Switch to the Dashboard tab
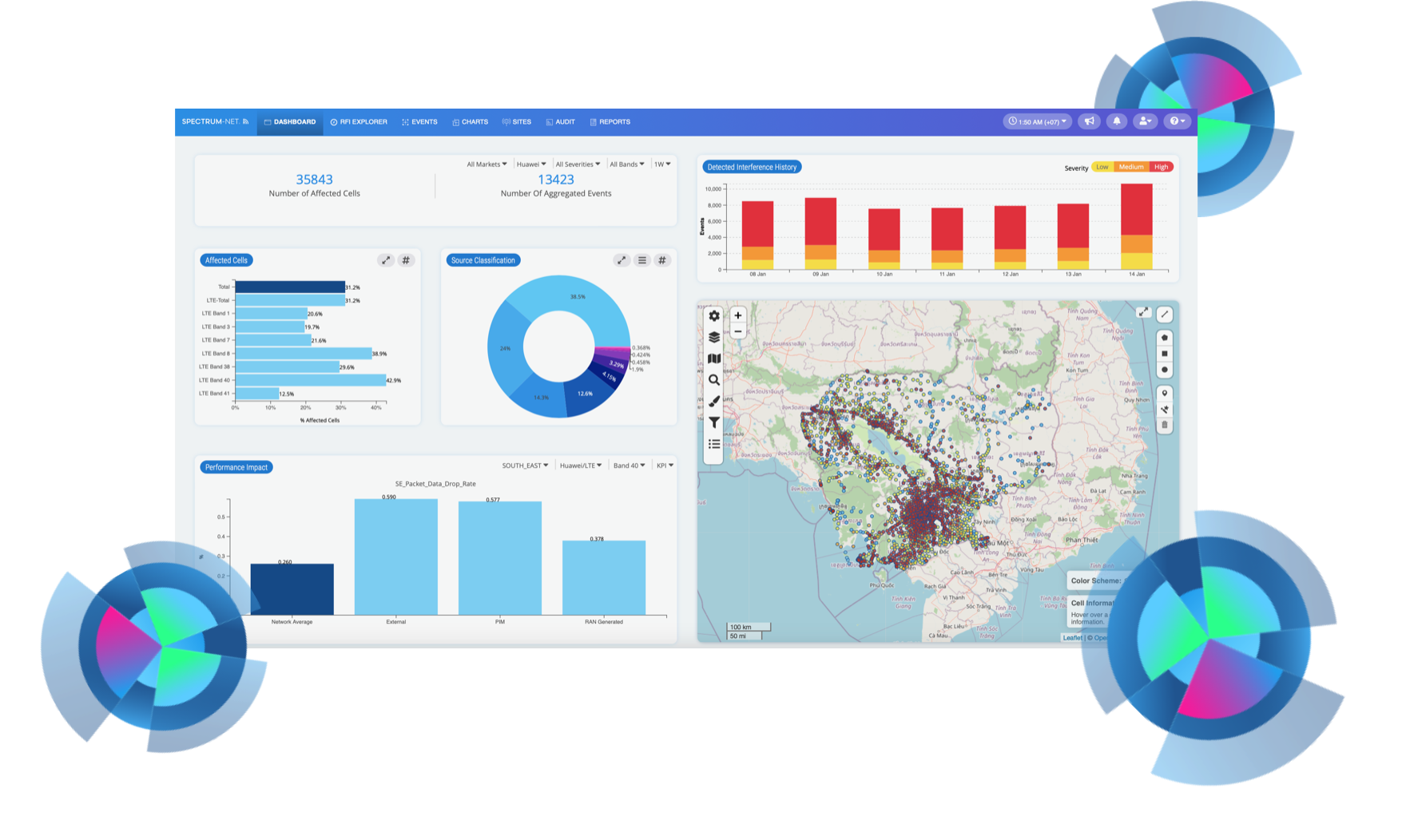 click(x=290, y=122)
